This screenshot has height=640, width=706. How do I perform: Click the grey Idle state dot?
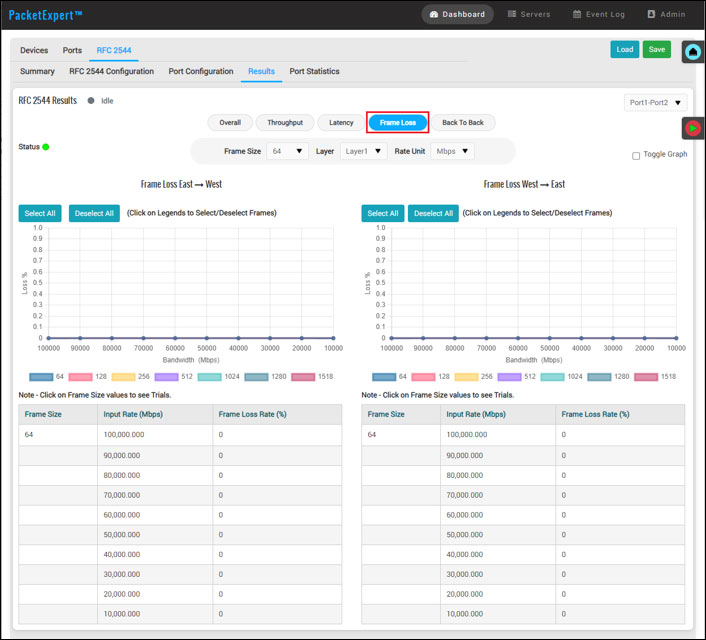point(91,100)
